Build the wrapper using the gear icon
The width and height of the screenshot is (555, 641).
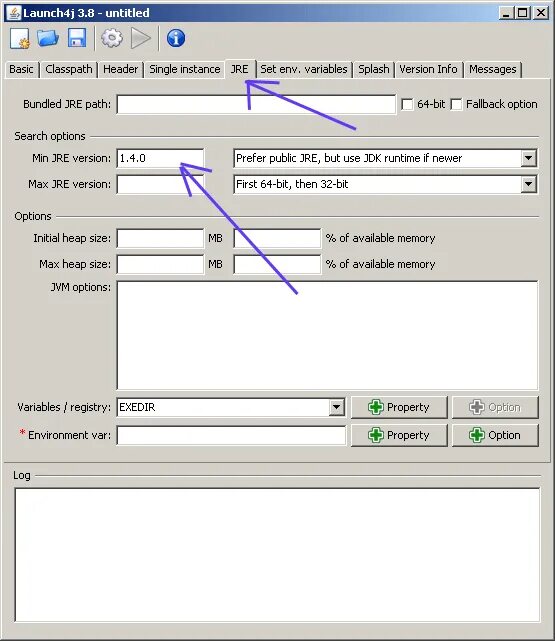(112, 38)
